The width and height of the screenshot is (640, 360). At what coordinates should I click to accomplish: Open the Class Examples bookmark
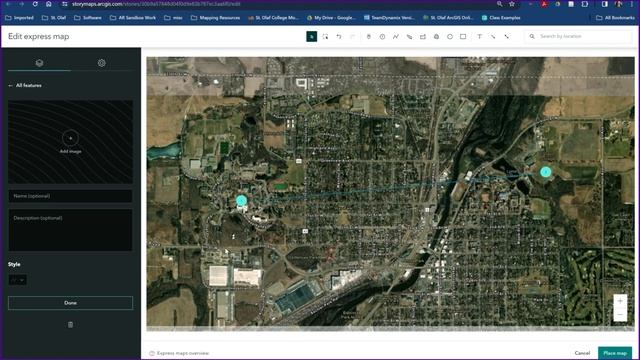501,18
